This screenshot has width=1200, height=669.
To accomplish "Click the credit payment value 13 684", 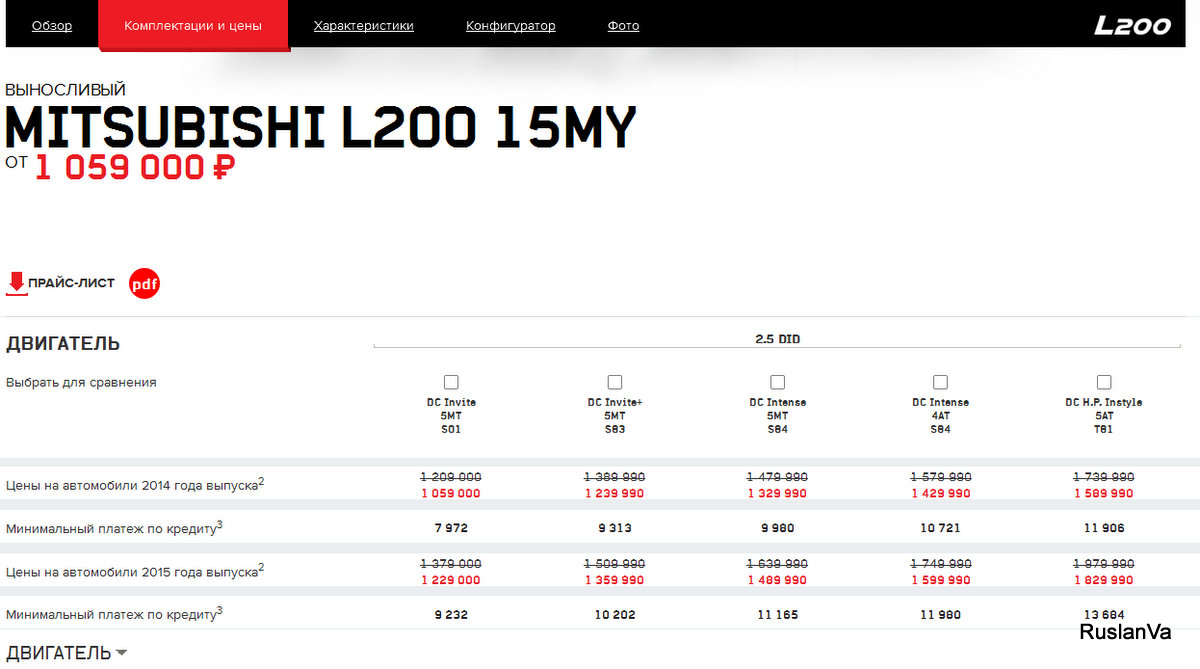I will pos(1104,615).
